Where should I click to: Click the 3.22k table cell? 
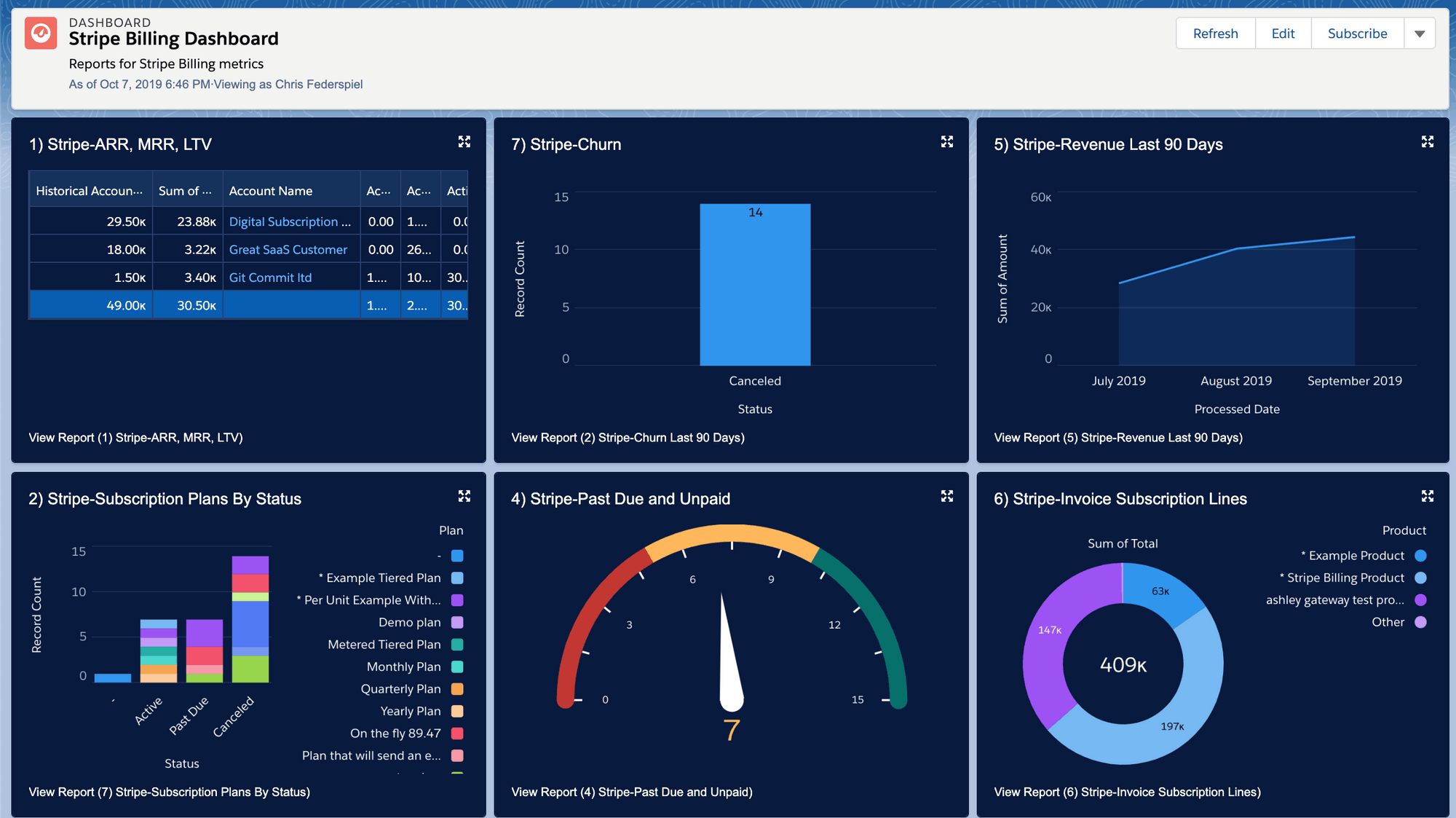click(188, 249)
